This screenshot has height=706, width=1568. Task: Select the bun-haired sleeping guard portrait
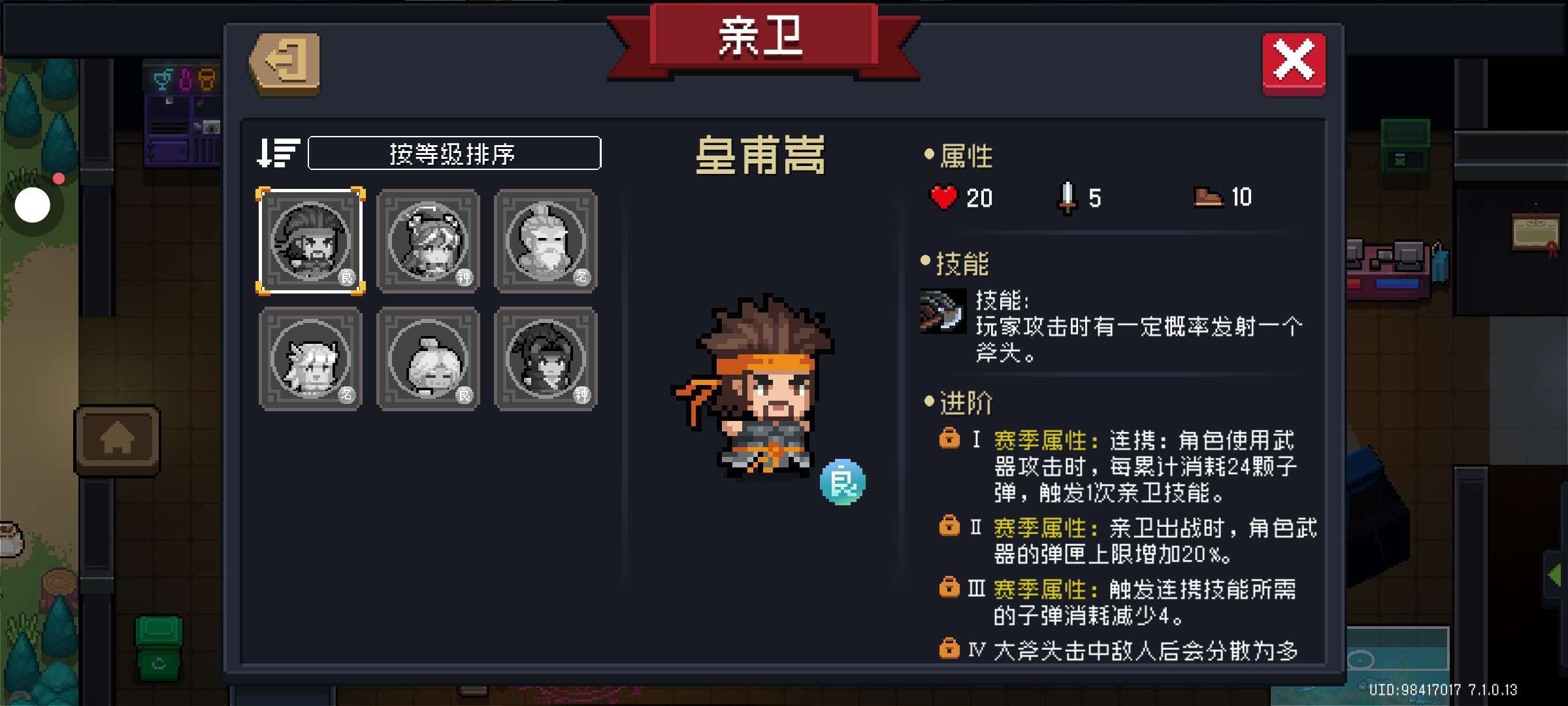(x=428, y=359)
